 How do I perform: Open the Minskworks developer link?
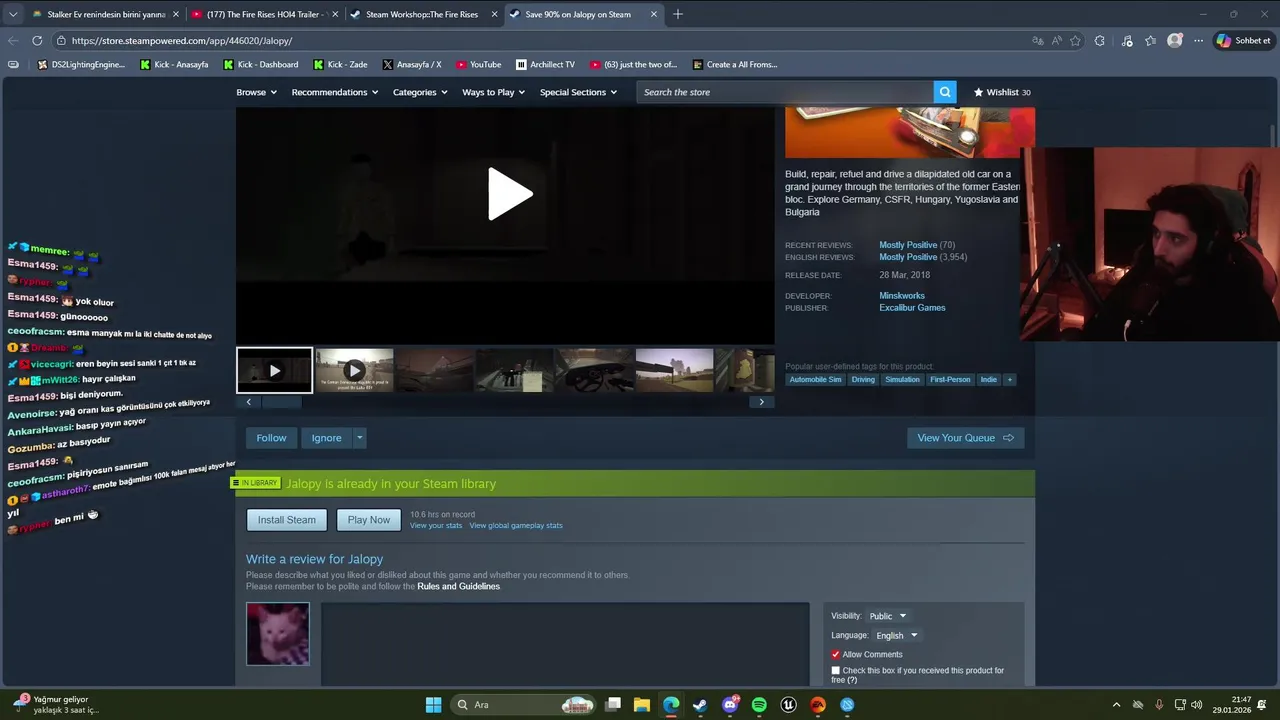[x=902, y=296]
